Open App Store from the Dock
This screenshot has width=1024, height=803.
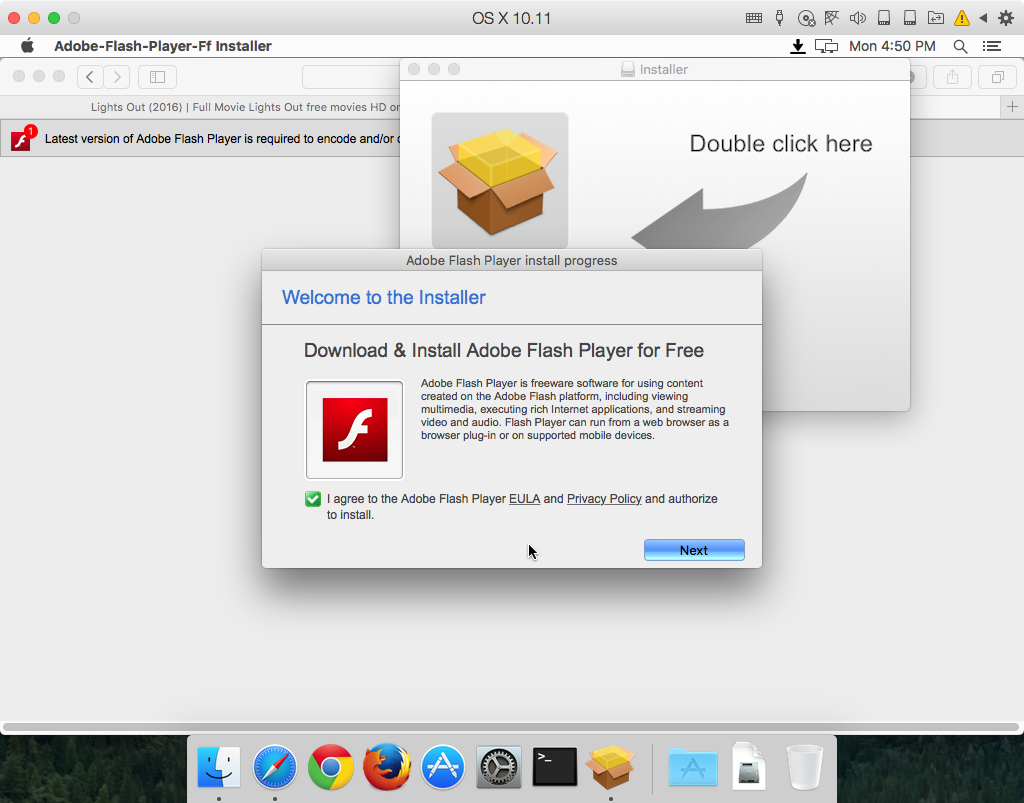point(443,766)
